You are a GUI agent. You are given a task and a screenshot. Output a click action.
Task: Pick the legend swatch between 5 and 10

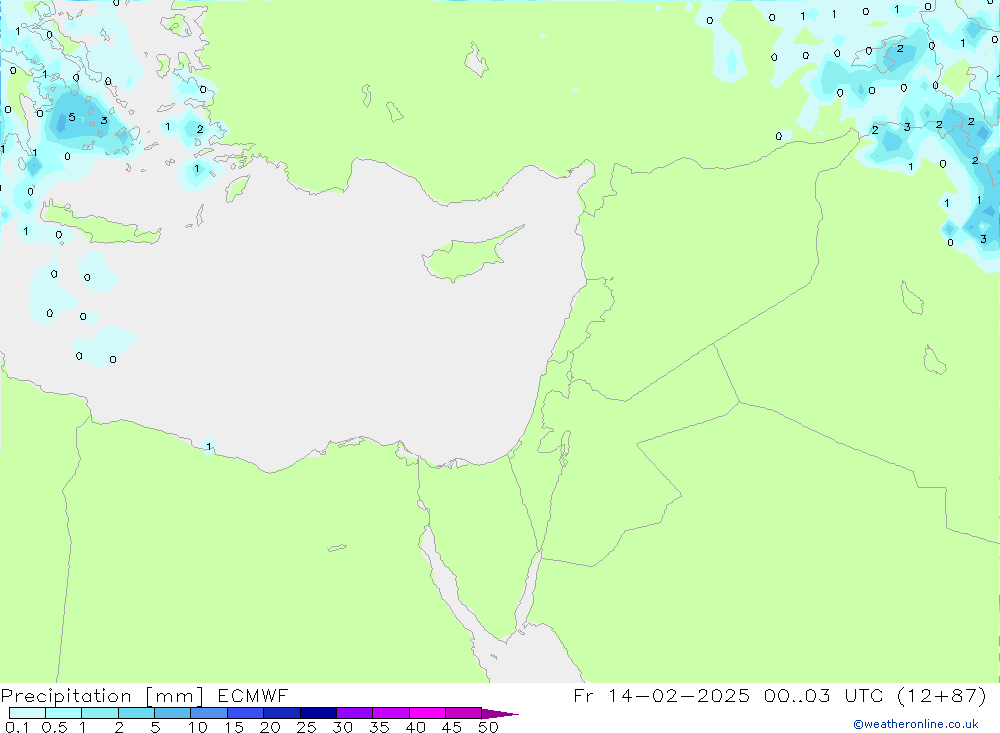172,713
